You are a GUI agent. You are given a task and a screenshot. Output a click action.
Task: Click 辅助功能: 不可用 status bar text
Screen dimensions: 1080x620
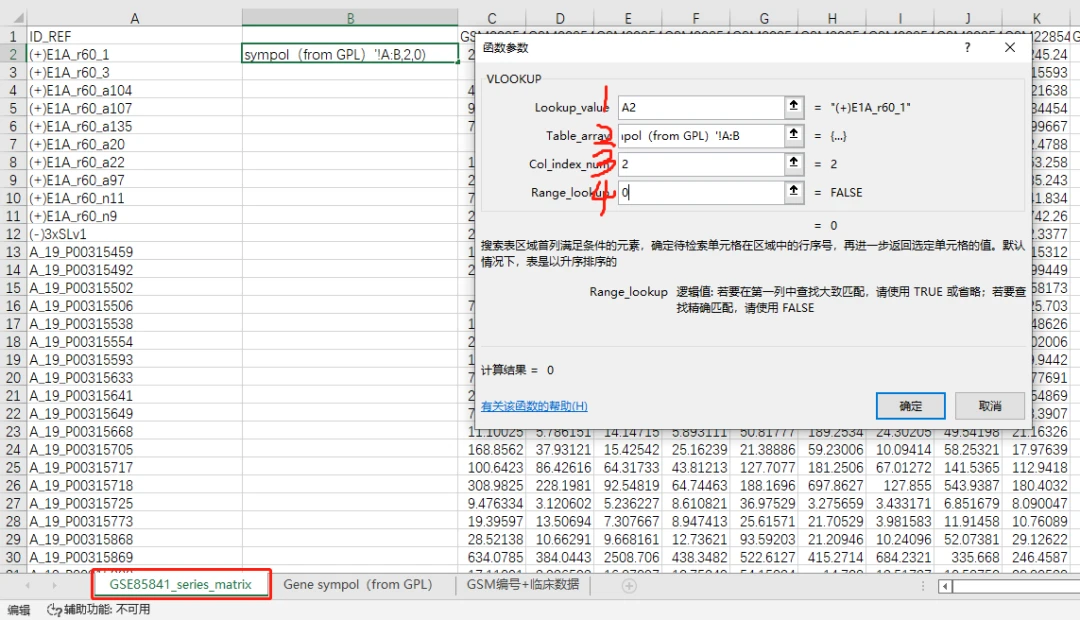pyautogui.click(x=107, y=610)
